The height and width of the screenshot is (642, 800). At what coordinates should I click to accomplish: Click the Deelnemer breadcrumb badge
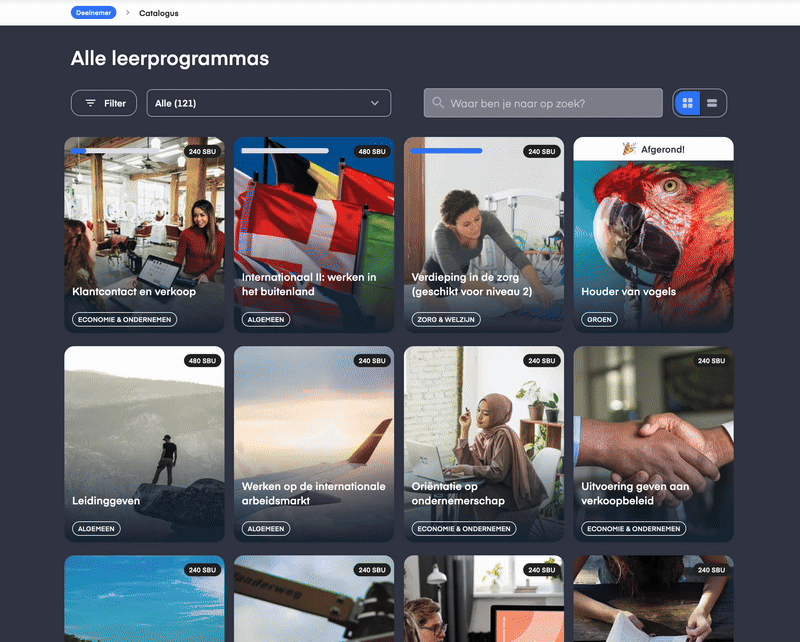(93, 13)
